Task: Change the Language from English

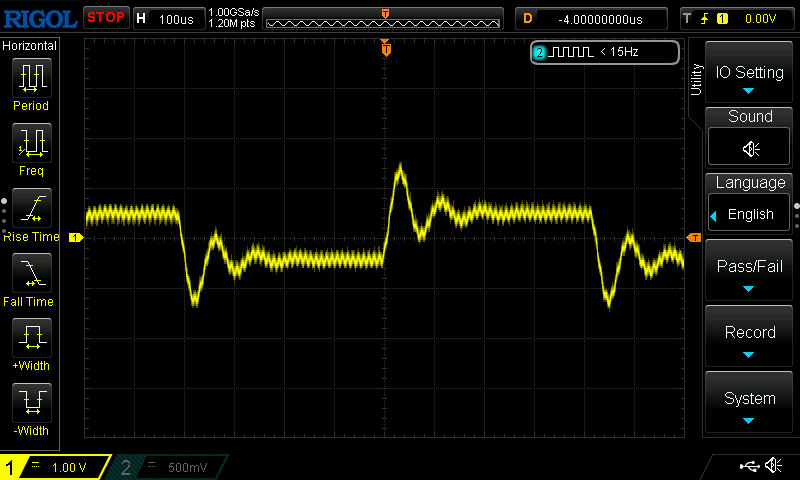Action: 749,214
